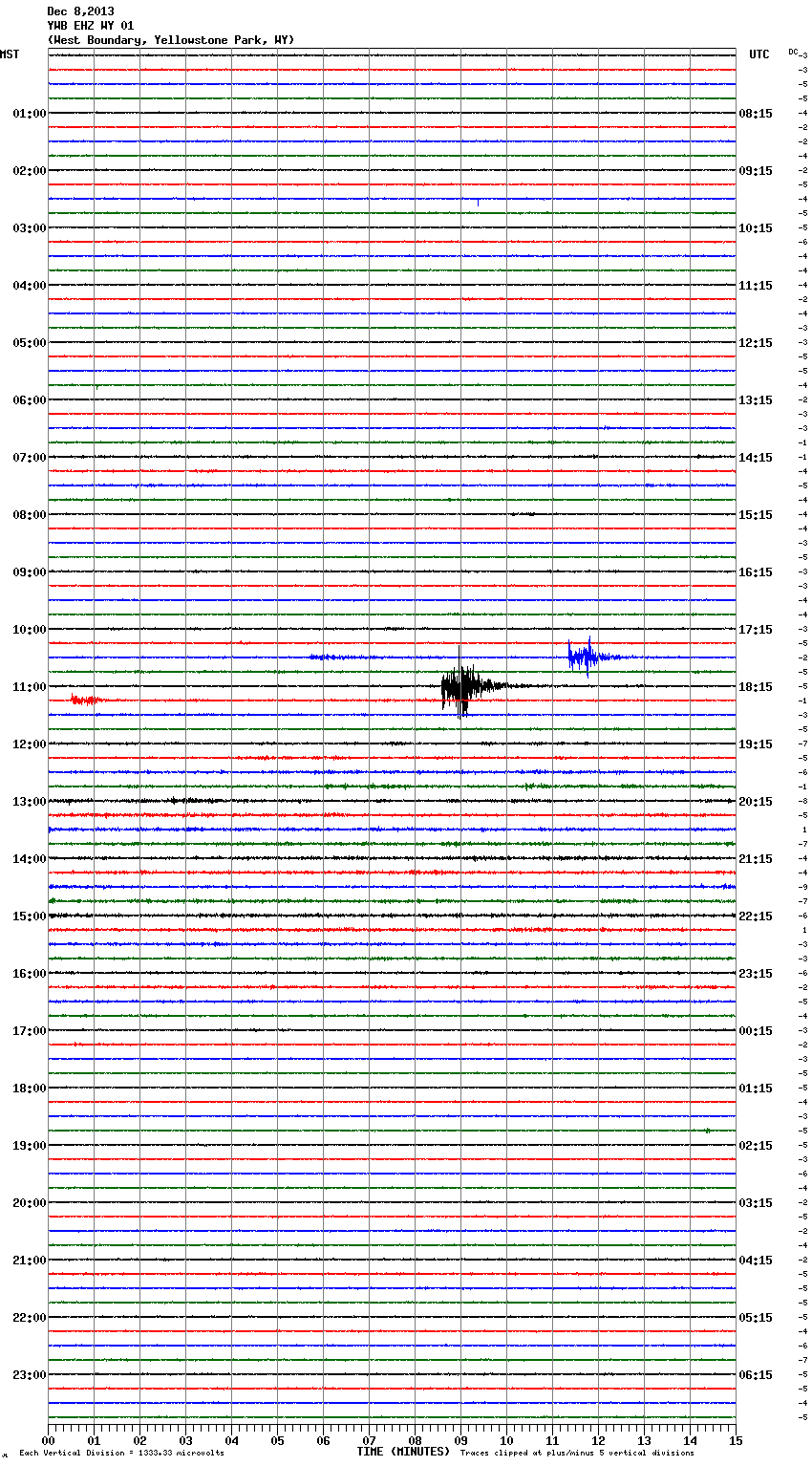Click the '04:15' UTC time label
Screen dimensions: 812x1466
(756, 1261)
